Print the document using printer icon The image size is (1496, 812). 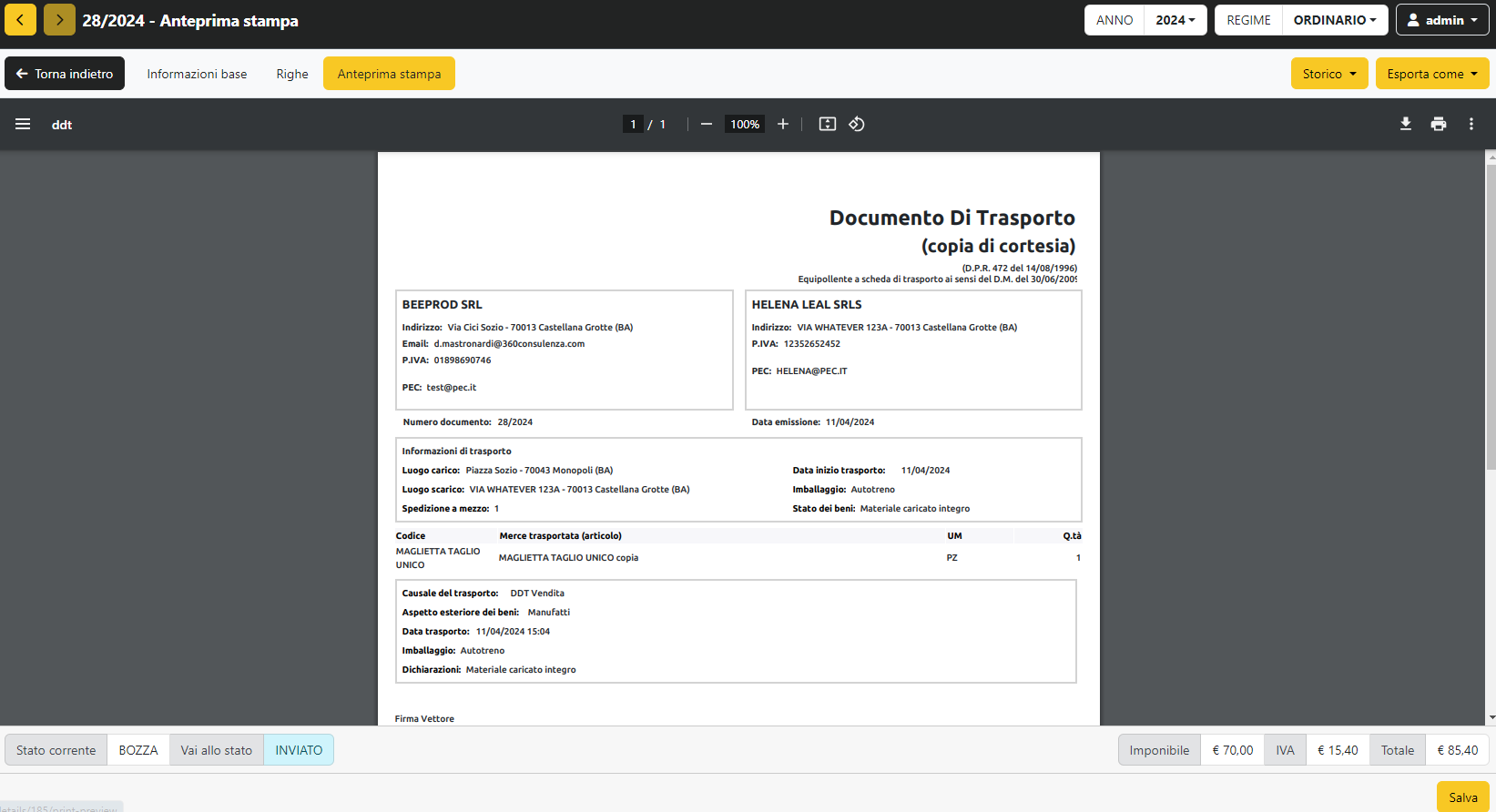coord(1438,125)
